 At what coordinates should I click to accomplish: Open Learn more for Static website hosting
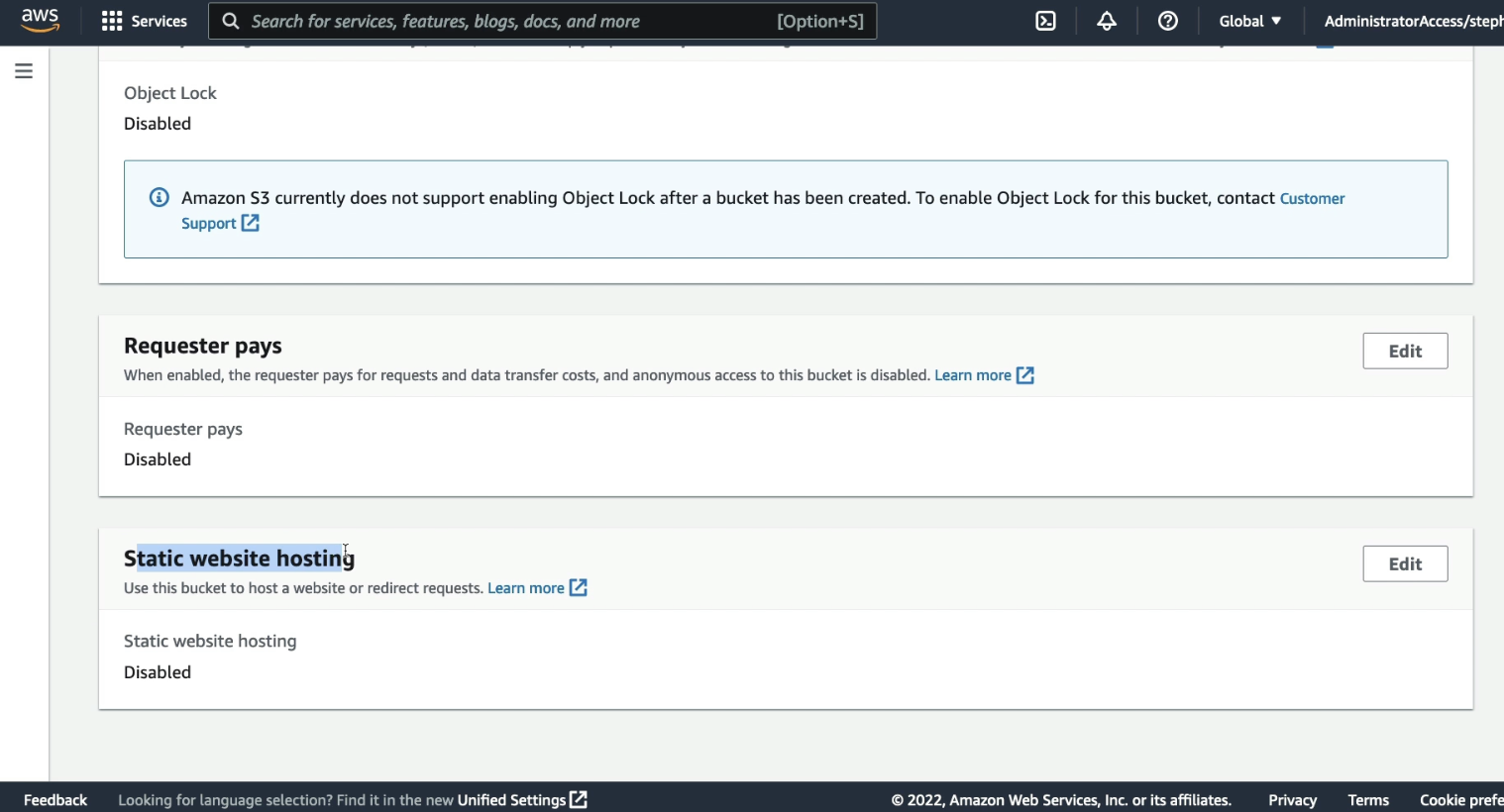[526, 588]
